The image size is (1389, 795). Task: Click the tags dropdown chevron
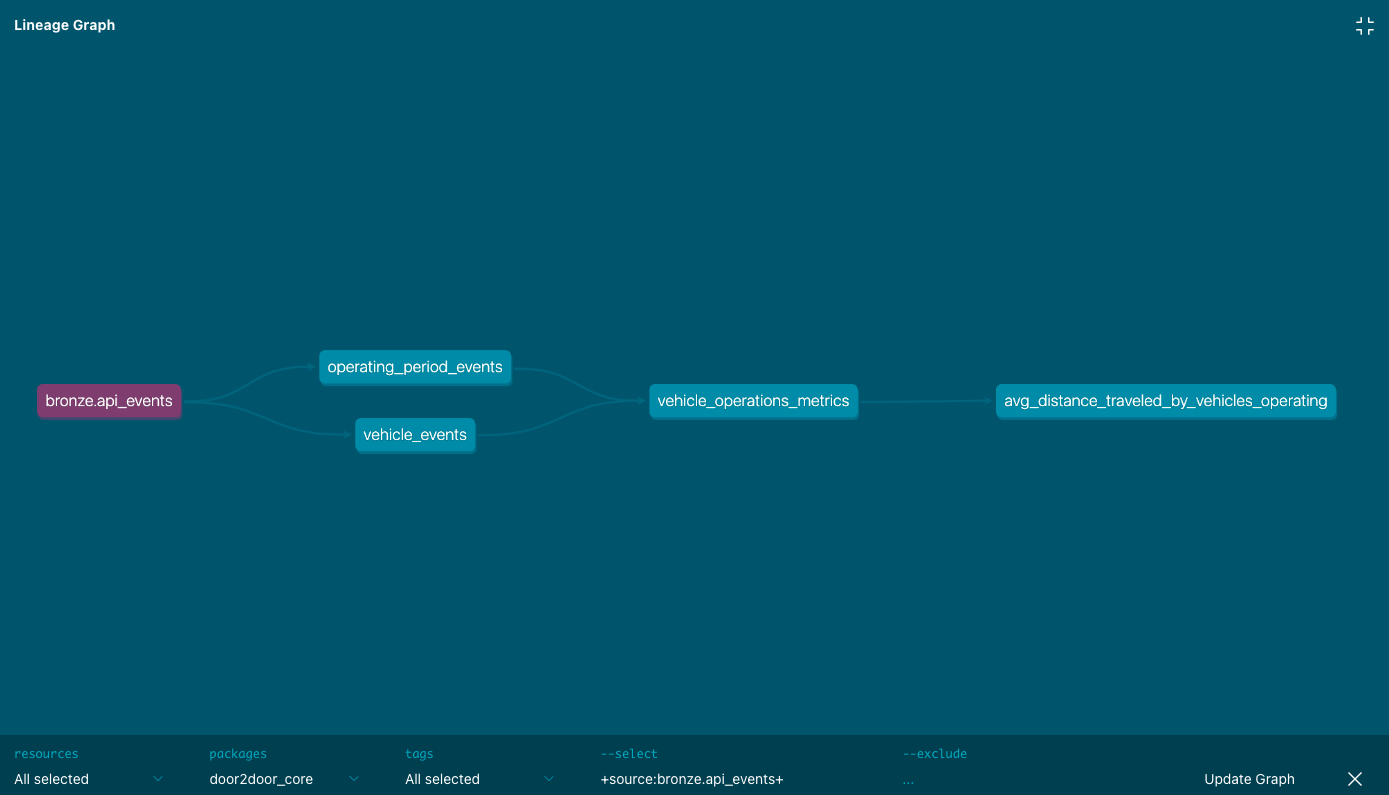(548, 779)
